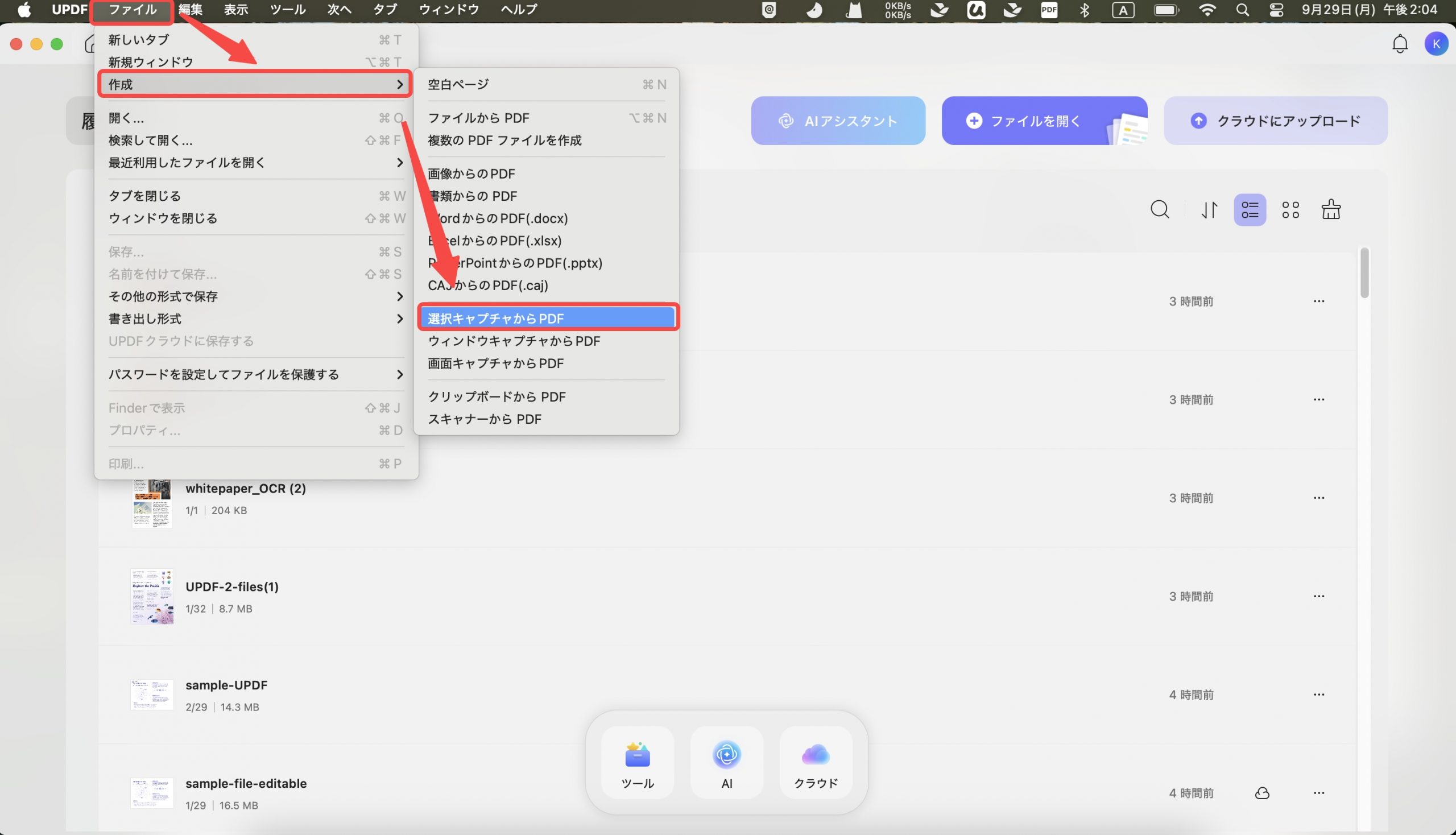Screen dimensions: 1456x835
Task: Click the PDF menu bar status icon
Action: [x=1049, y=10]
